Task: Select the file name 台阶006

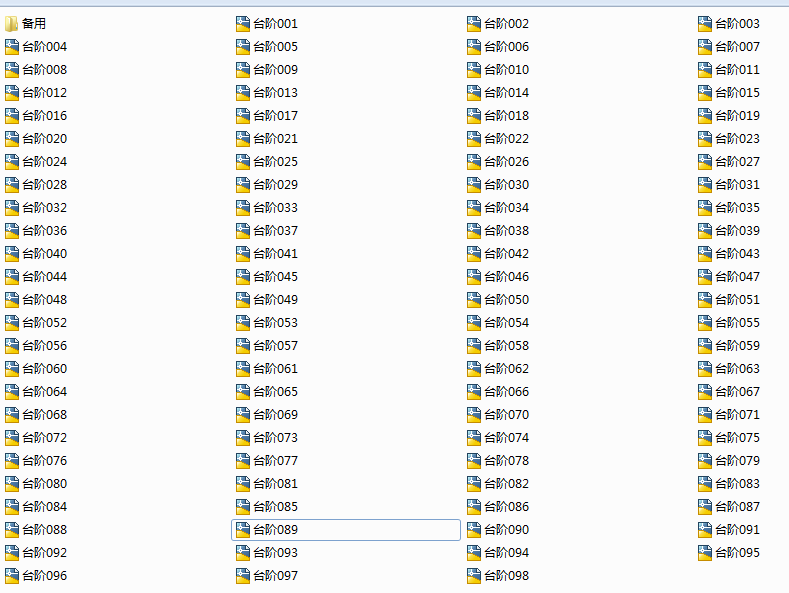Action: coord(506,47)
